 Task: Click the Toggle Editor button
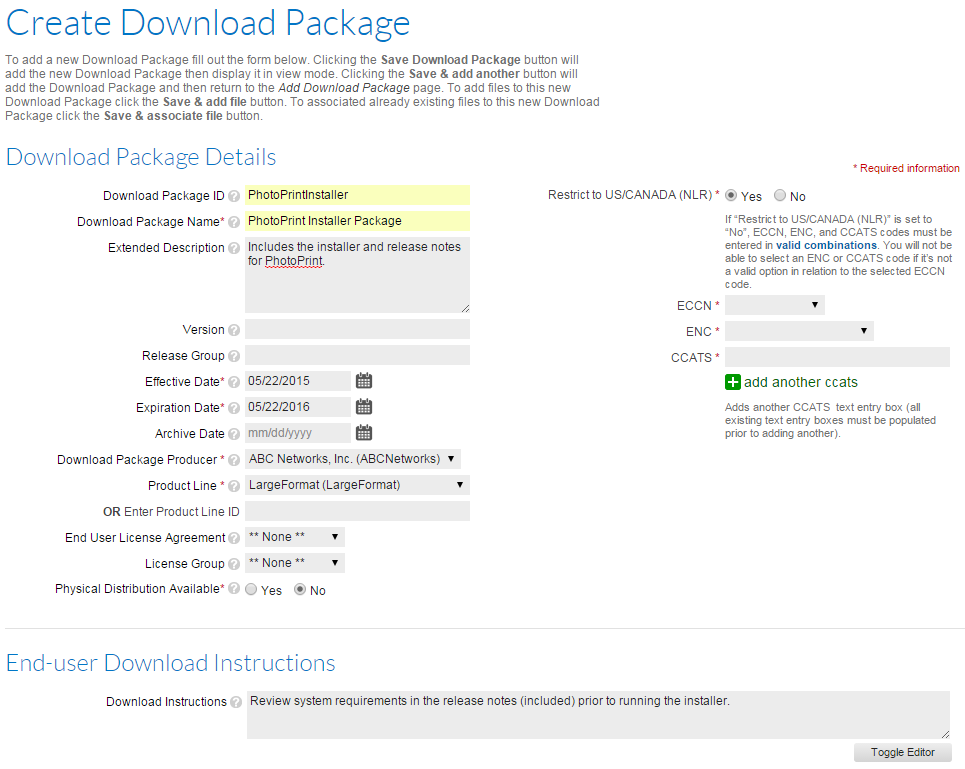pyautogui.click(x=903, y=752)
